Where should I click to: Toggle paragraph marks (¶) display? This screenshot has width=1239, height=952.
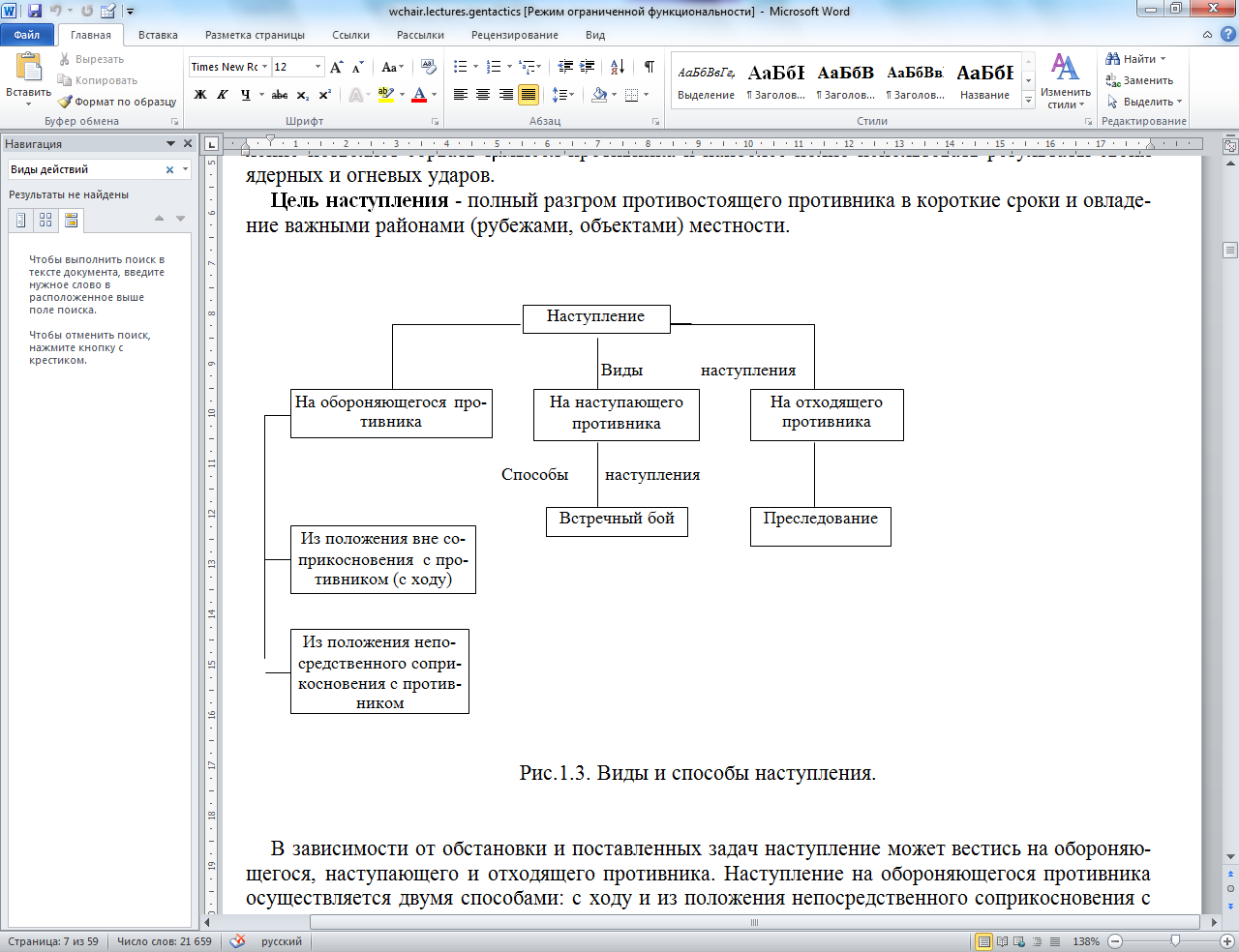tap(649, 67)
